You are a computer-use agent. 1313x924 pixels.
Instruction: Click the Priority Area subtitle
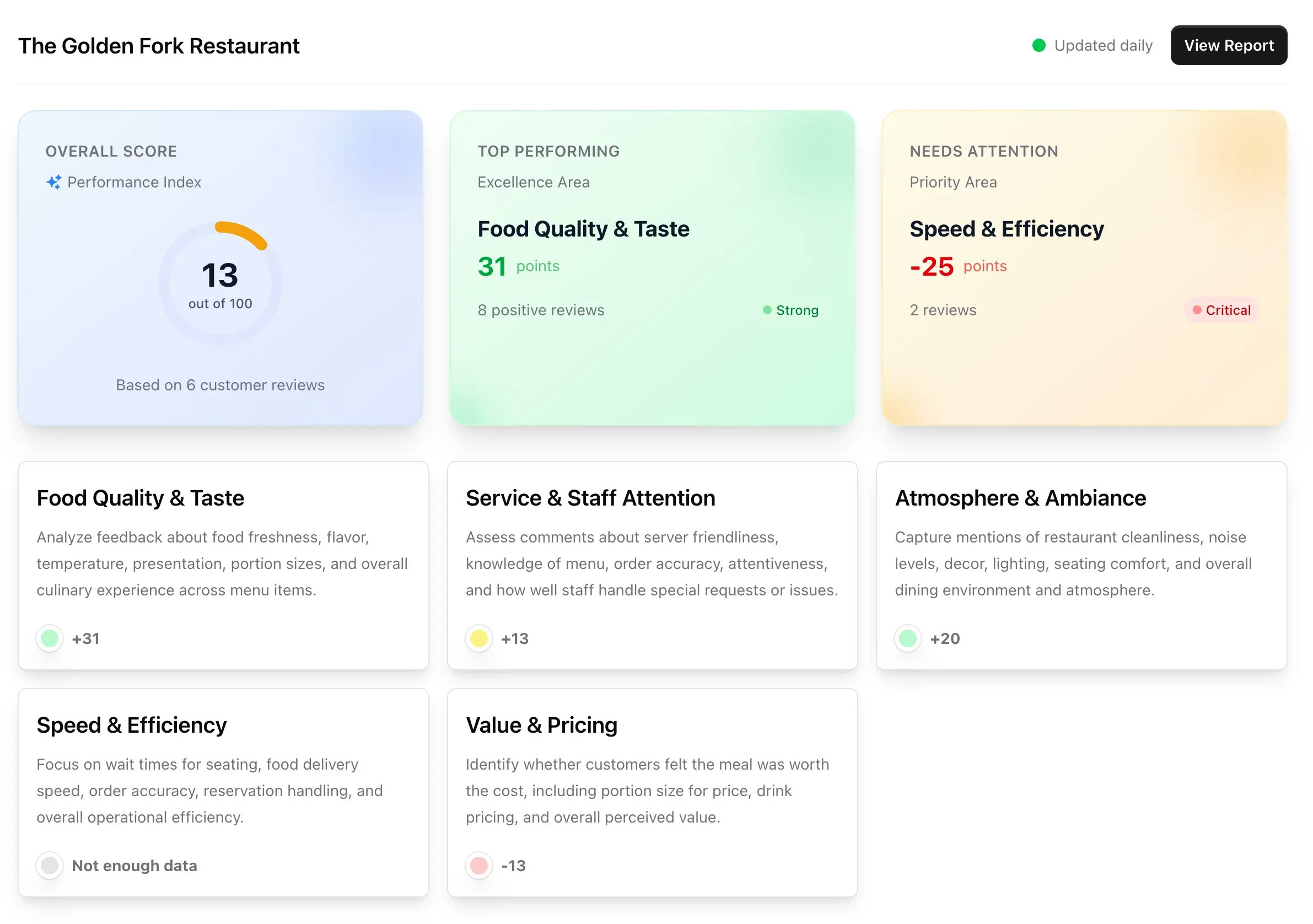(x=953, y=182)
